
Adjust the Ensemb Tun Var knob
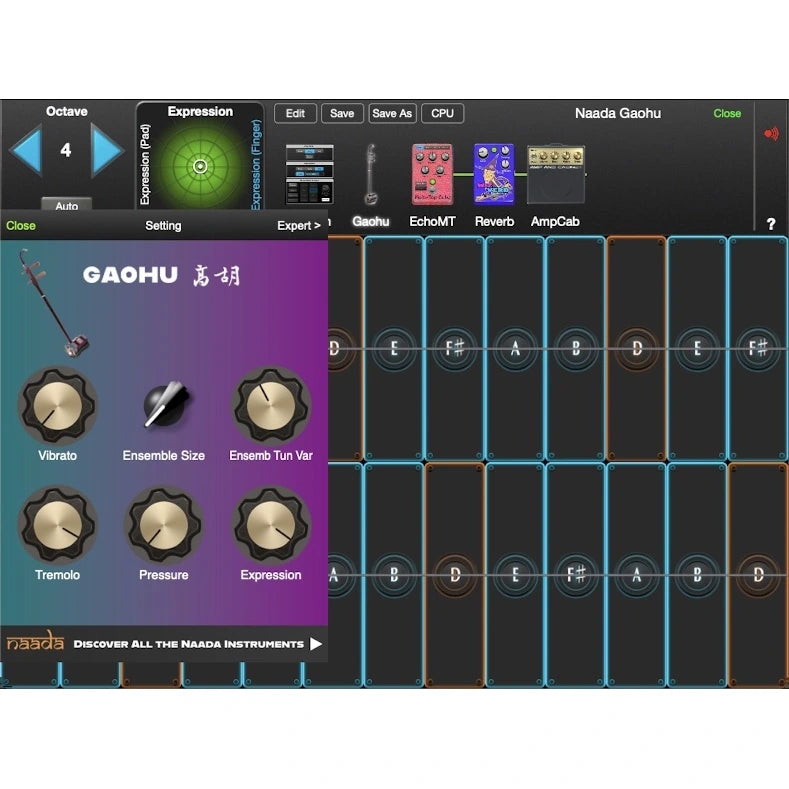pos(271,405)
